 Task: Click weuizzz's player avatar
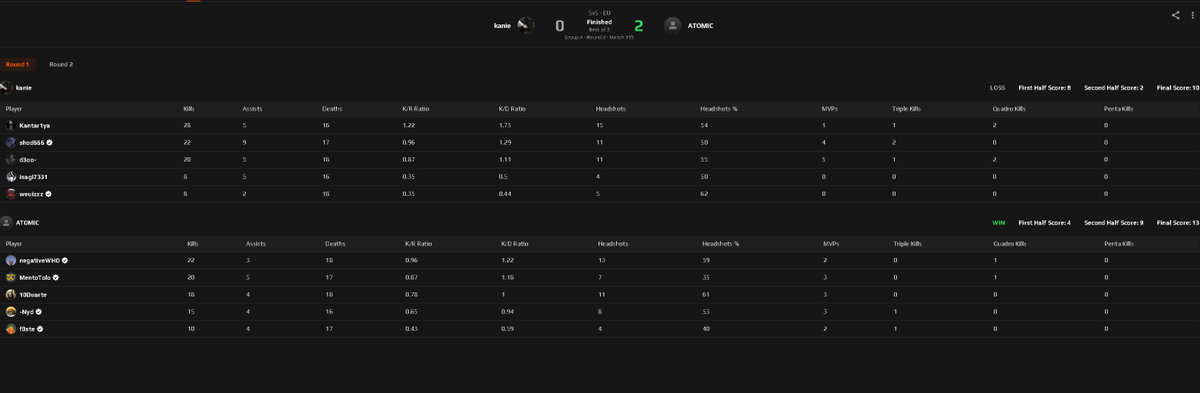10,193
